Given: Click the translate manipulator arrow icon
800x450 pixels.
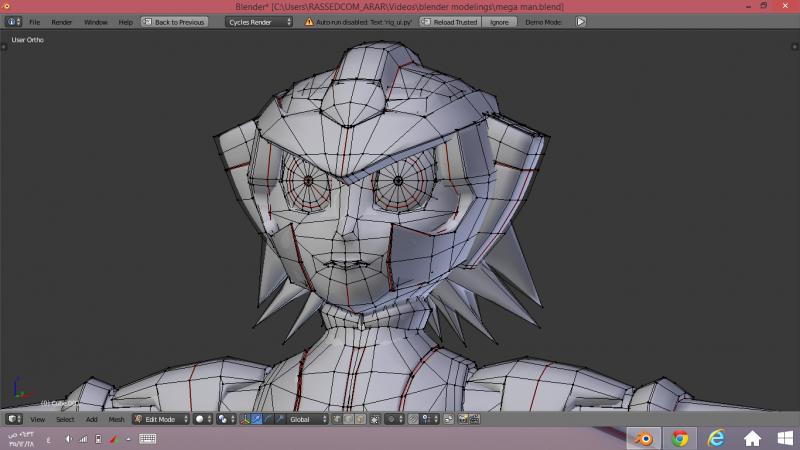Looking at the screenshot, I should coord(256,419).
